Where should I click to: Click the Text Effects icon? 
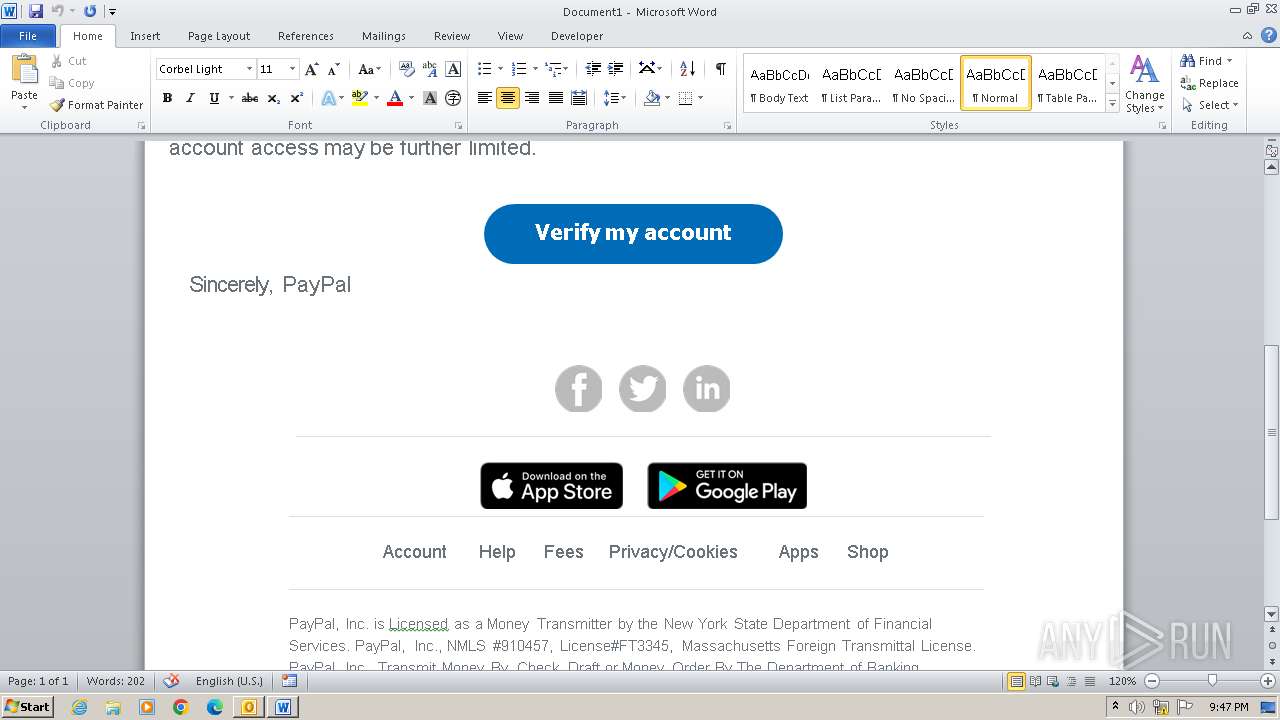click(x=328, y=98)
